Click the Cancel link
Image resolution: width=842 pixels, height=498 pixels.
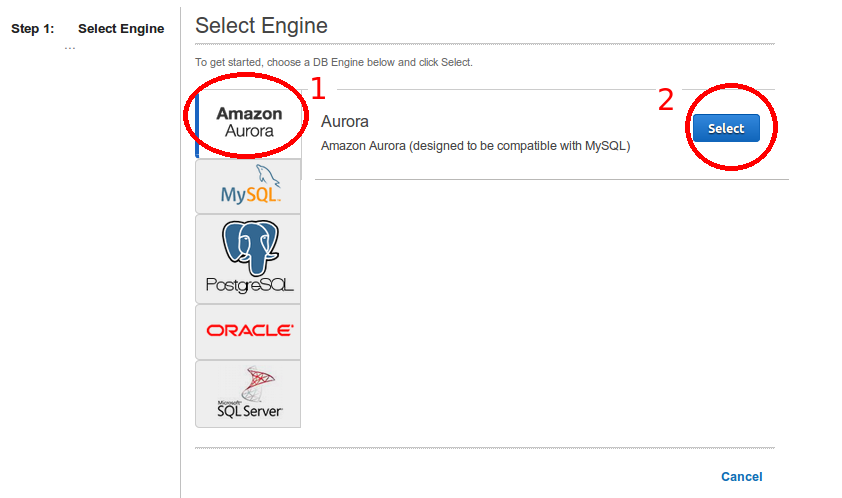[x=741, y=477]
